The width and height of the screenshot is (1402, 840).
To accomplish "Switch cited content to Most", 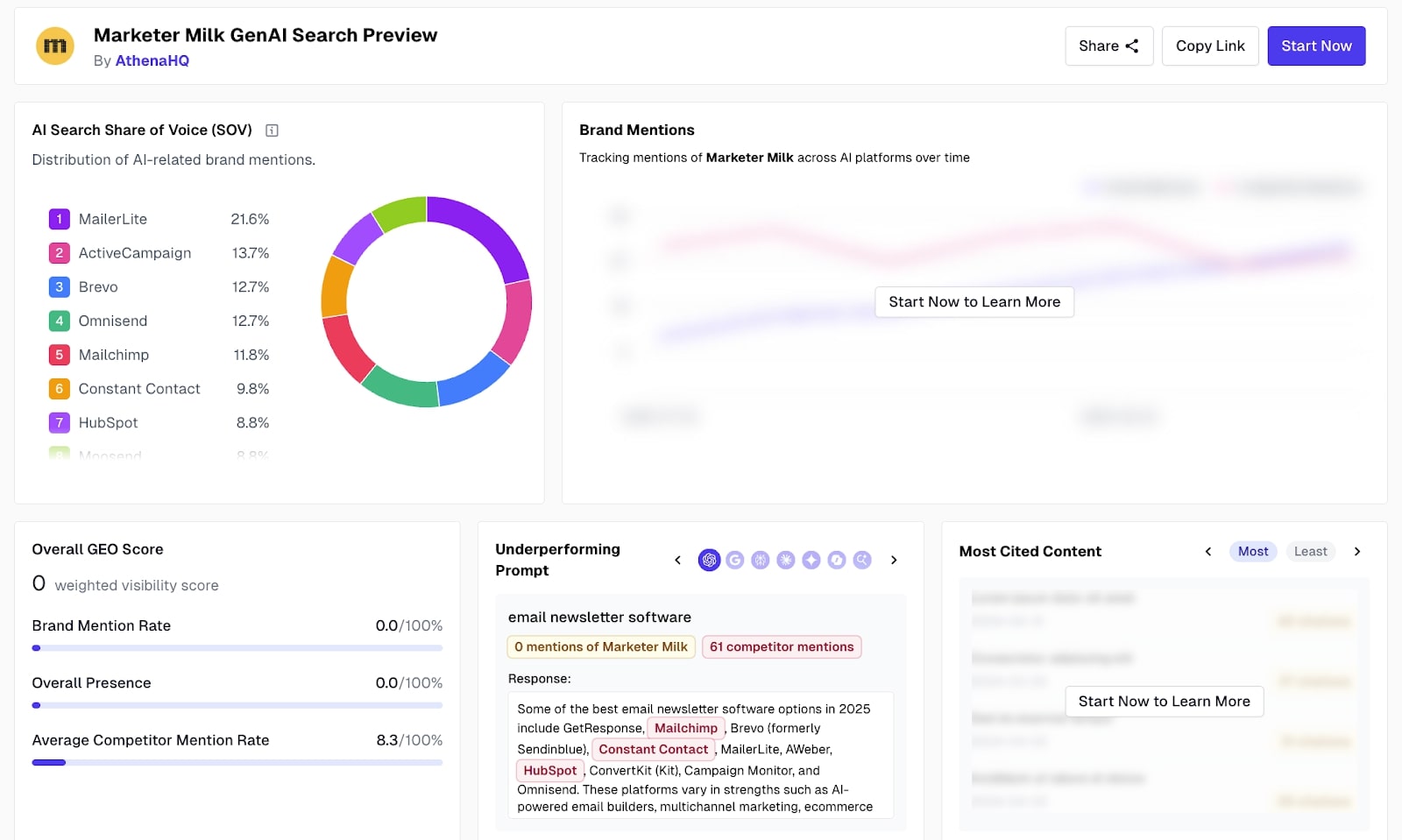I will click(x=1253, y=551).
